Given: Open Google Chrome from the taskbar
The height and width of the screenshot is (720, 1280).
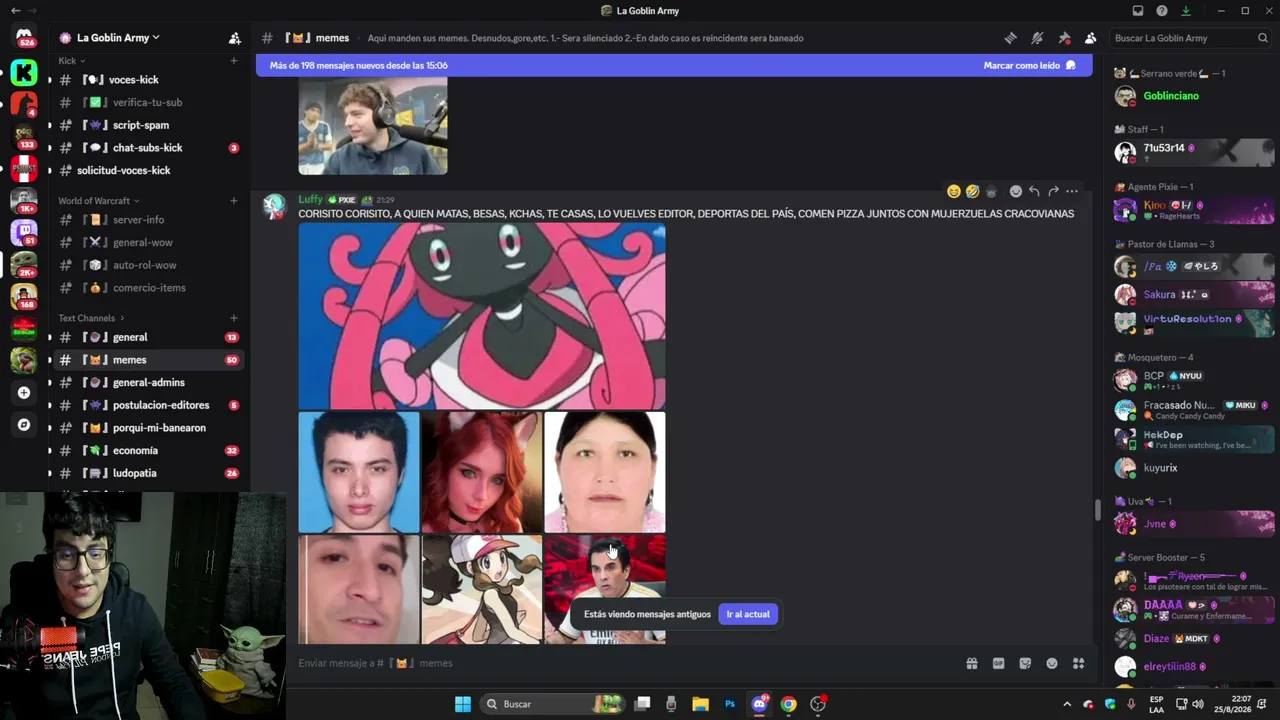Looking at the screenshot, I should click(x=789, y=704).
